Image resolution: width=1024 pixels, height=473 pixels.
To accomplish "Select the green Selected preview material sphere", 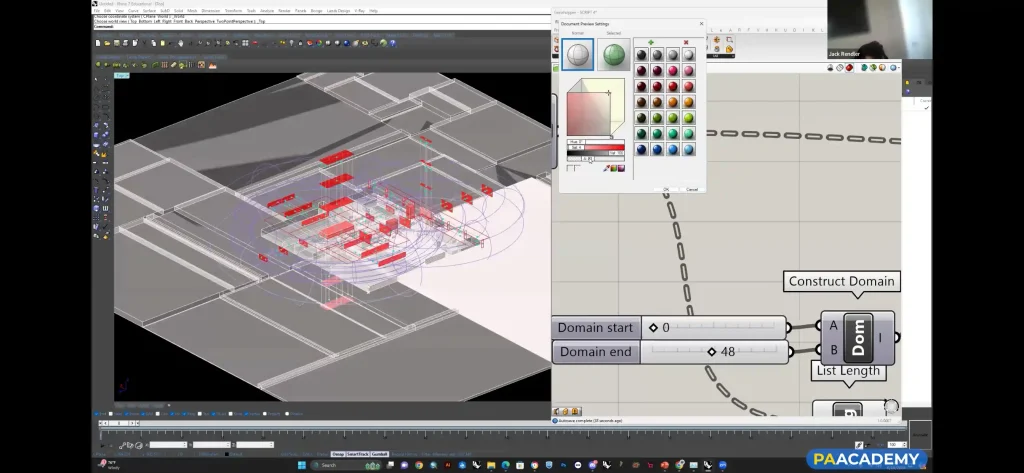I will coord(613,55).
